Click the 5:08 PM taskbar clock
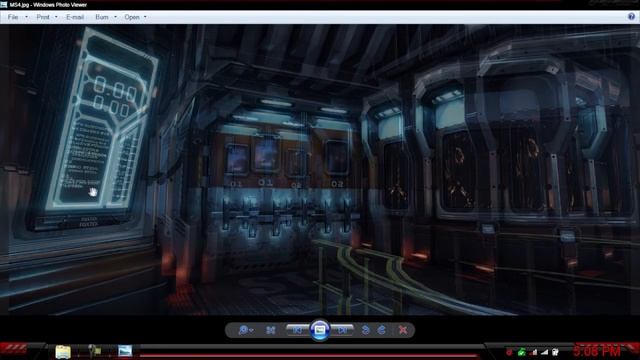 (x=596, y=351)
